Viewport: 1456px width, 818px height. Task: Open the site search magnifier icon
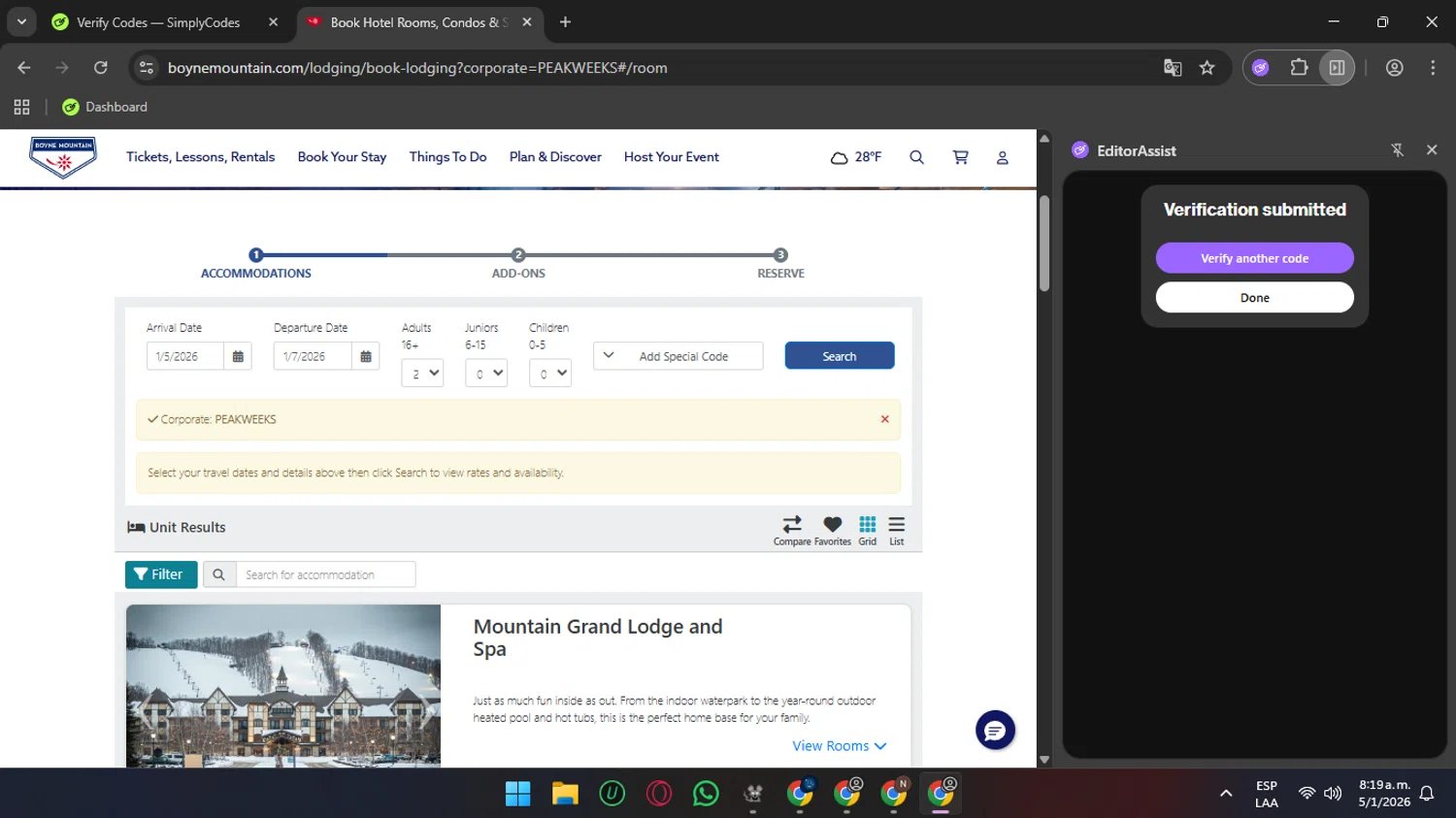[x=916, y=157]
